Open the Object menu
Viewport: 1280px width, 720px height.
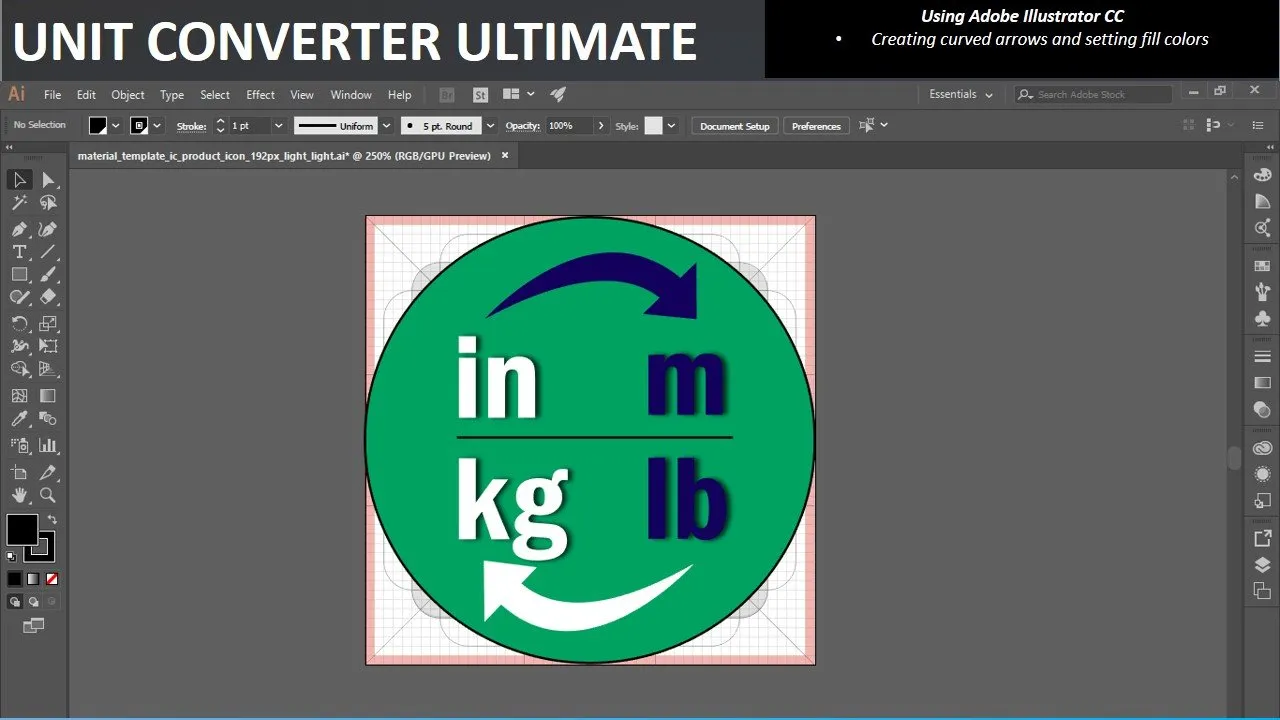click(x=128, y=95)
